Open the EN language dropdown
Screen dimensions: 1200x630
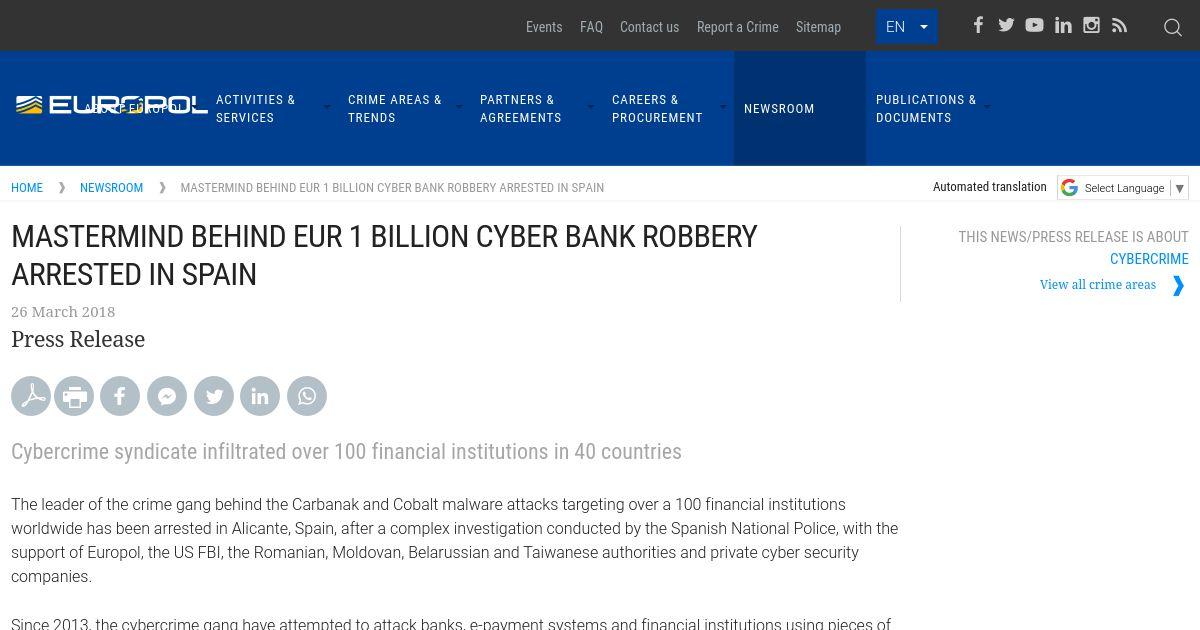pyautogui.click(x=906, y=27)
